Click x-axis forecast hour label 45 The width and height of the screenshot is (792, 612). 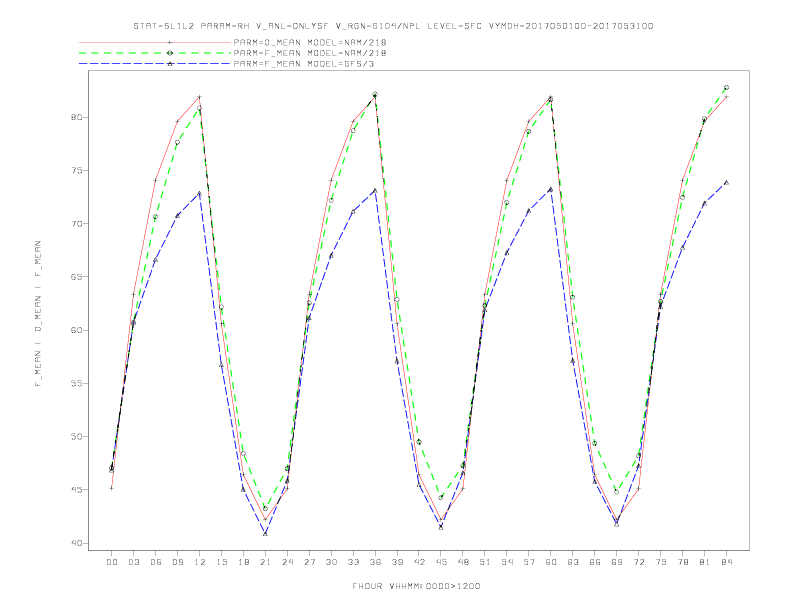(x=441, y=562)
